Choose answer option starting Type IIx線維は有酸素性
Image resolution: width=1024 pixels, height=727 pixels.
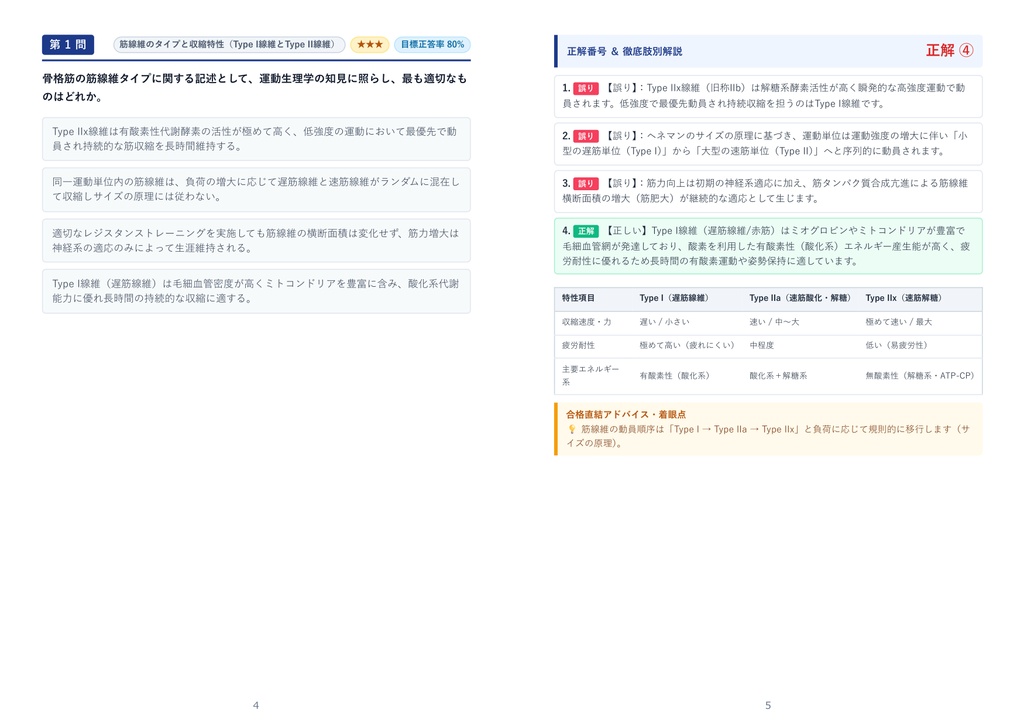(256, 138)
